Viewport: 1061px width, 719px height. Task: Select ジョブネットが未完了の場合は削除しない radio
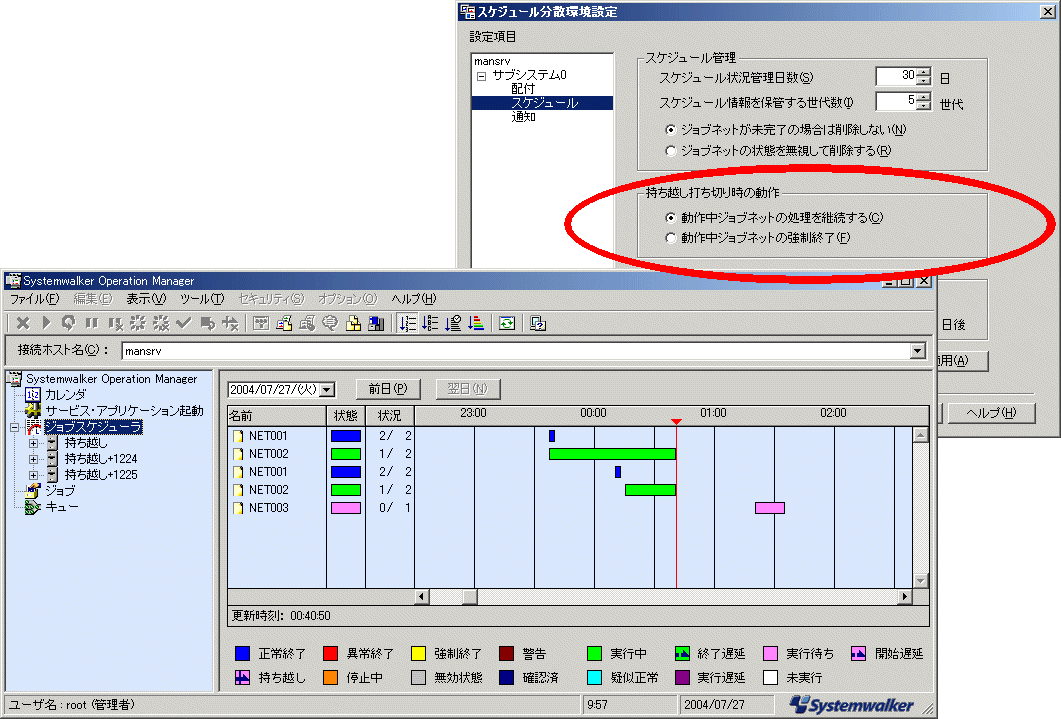(671, 130)
